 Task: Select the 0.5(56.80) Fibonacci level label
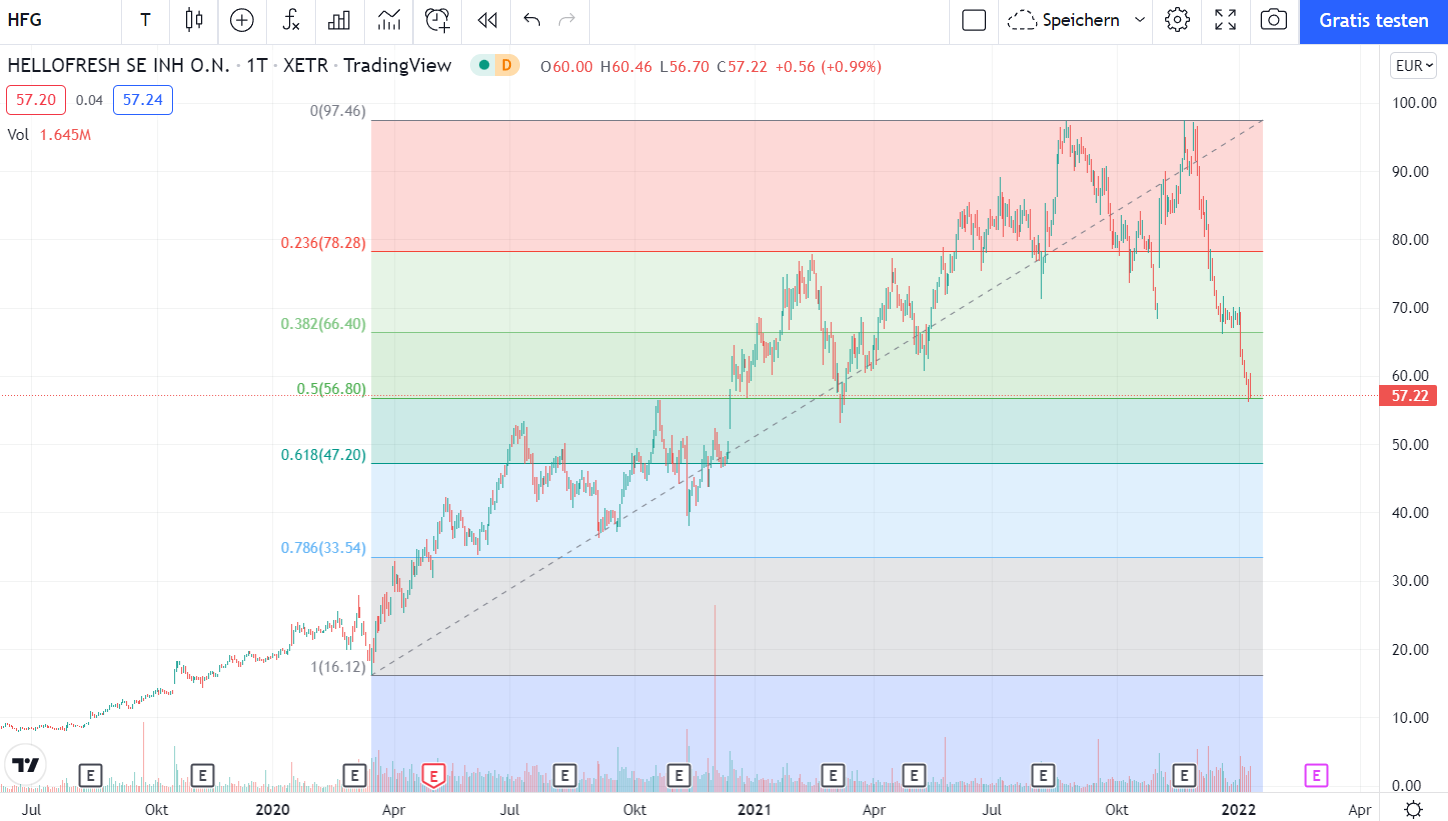pos(332,389)
